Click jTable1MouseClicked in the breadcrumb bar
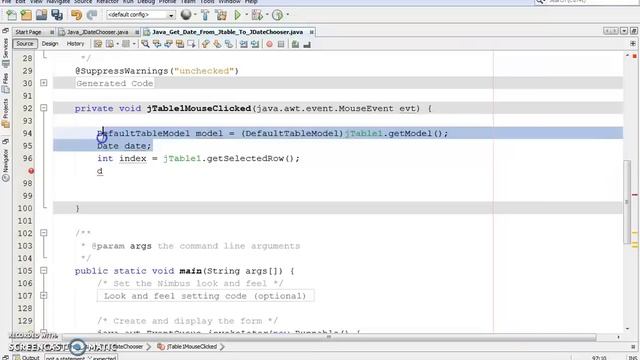The width and height of the screenshot is (640, 360). click(x=188, y=347)
